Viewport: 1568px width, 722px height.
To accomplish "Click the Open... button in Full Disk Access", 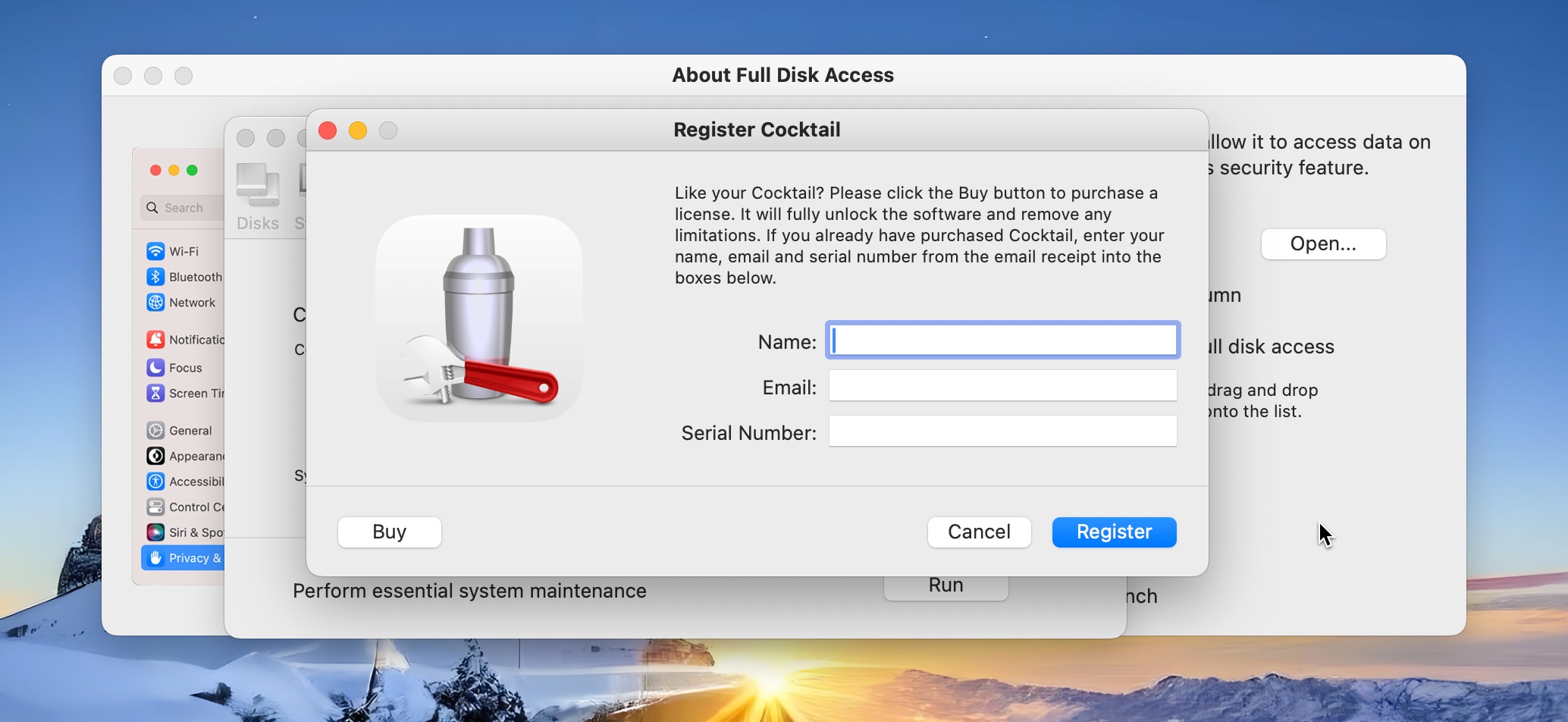I will coord(1323,244).
